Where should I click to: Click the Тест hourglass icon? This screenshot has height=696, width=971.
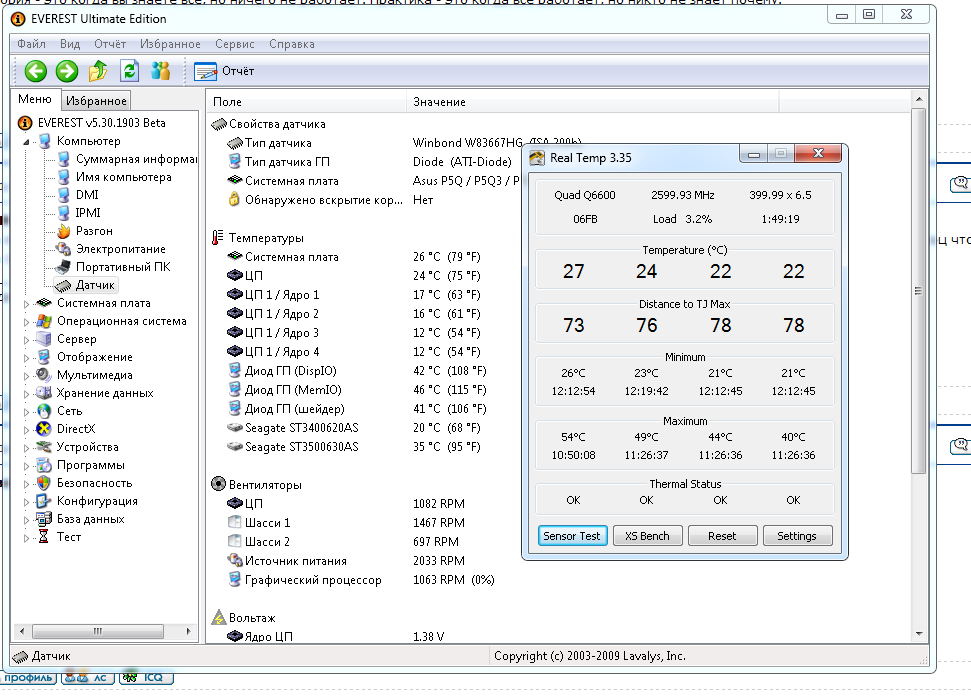[43, 537]
